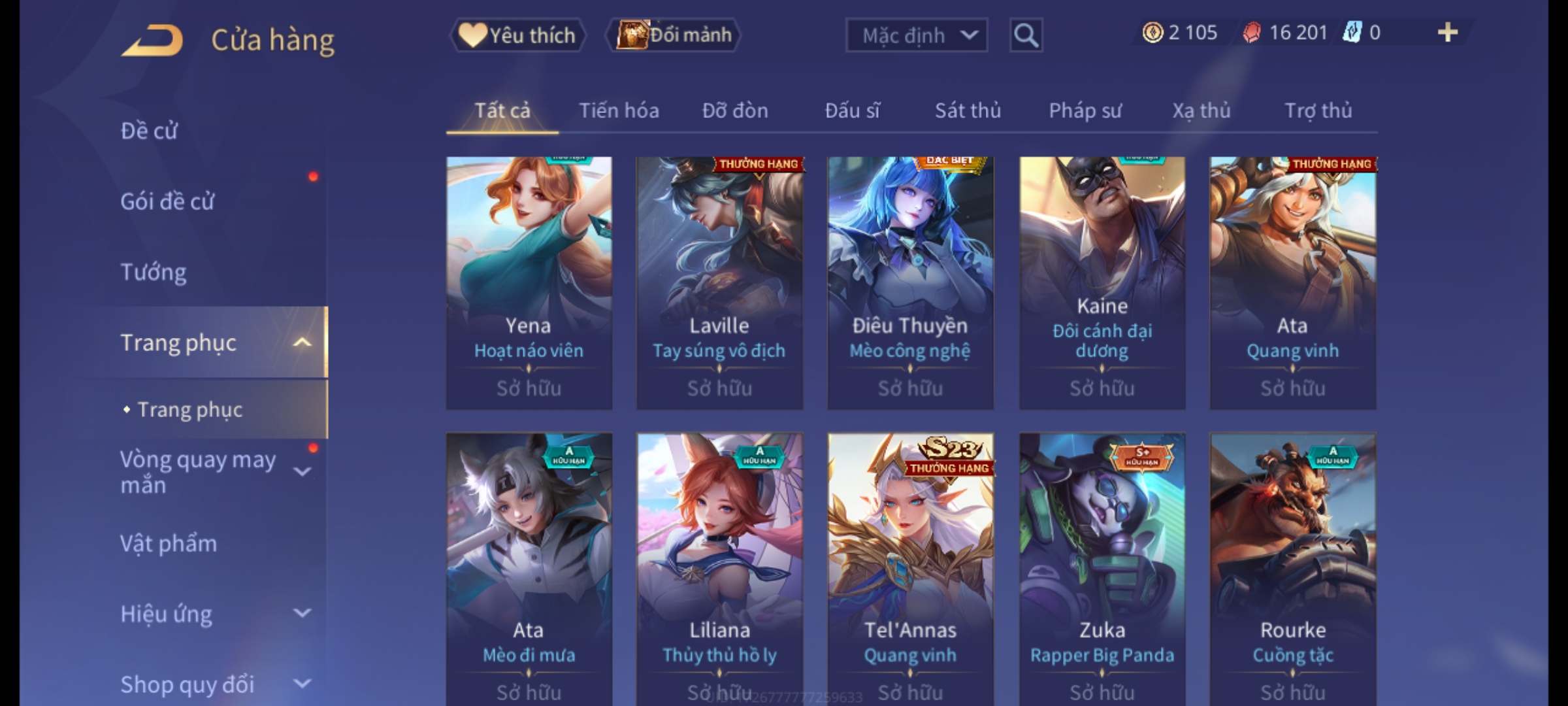Tap the plus icon to add currency
The height and width of the screenshot is (706, 1568).
click(1448, 33)
